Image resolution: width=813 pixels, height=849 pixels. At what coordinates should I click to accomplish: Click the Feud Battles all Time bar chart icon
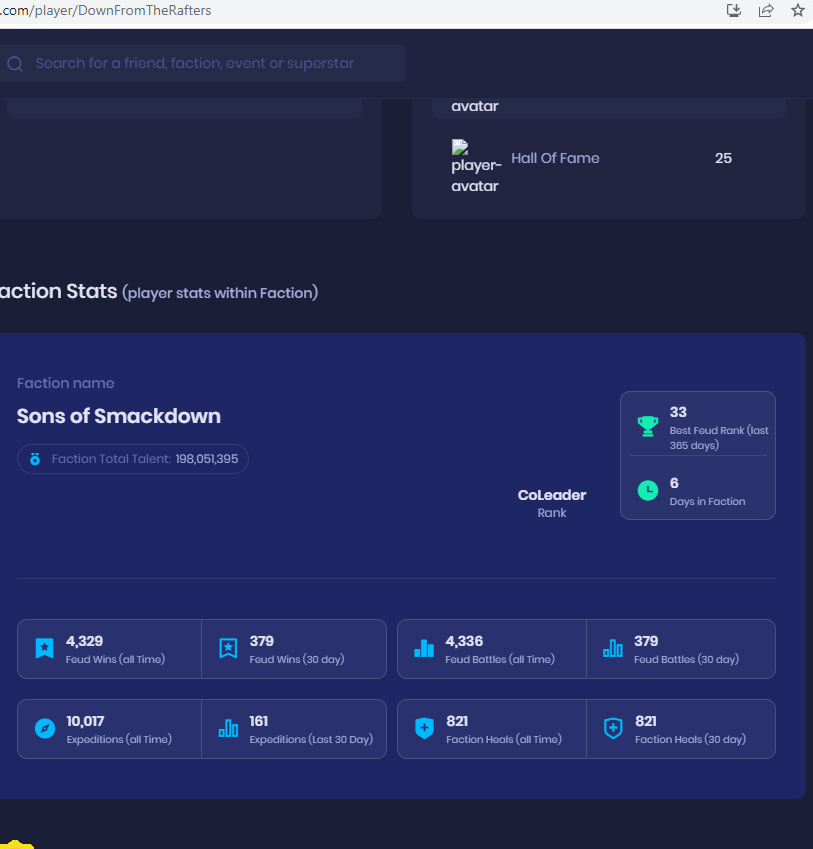tap(424, 648)
